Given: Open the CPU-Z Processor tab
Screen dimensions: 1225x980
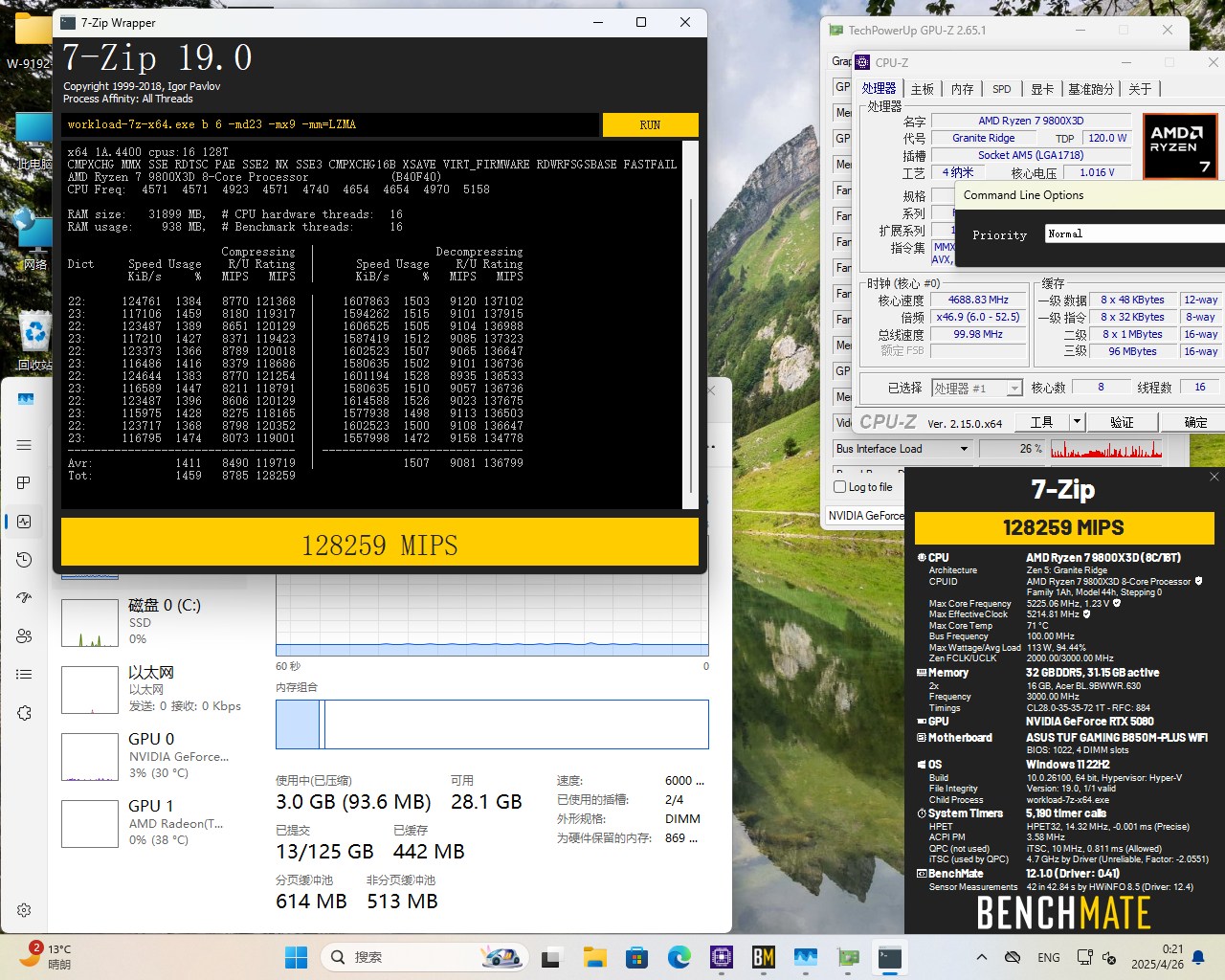Looking at the screenshot, I should (879, 88).
